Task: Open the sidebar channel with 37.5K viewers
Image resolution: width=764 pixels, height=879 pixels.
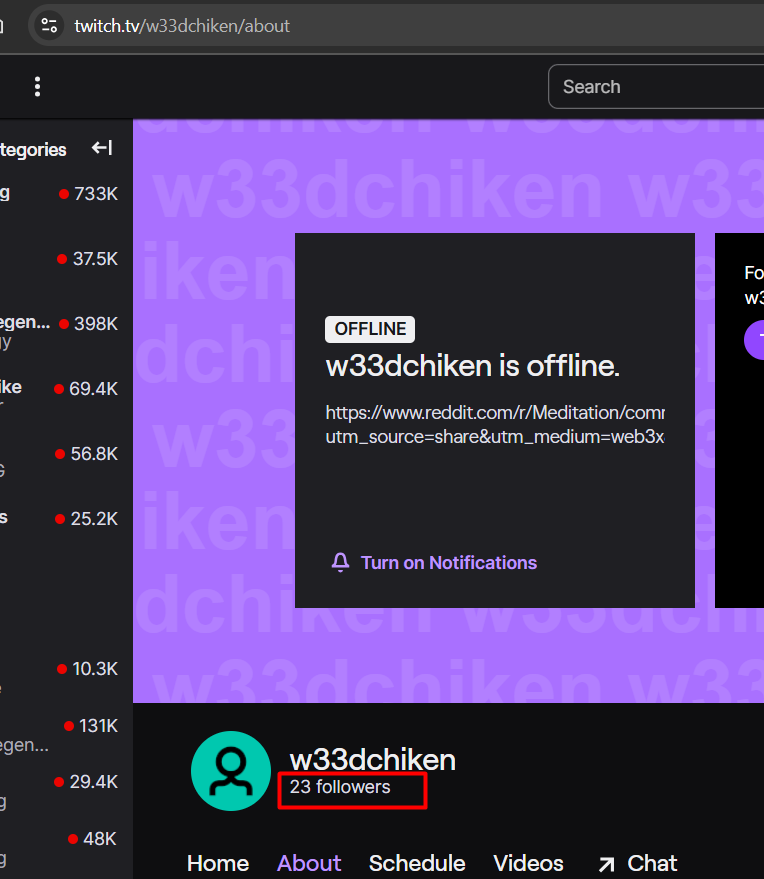Action: (59, 259)
